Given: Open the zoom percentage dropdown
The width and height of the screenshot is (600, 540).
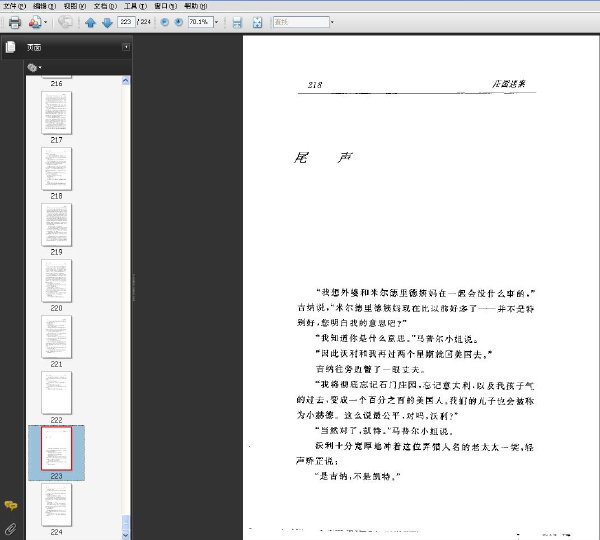Looking at the screenshot, I should coord(216,22).
